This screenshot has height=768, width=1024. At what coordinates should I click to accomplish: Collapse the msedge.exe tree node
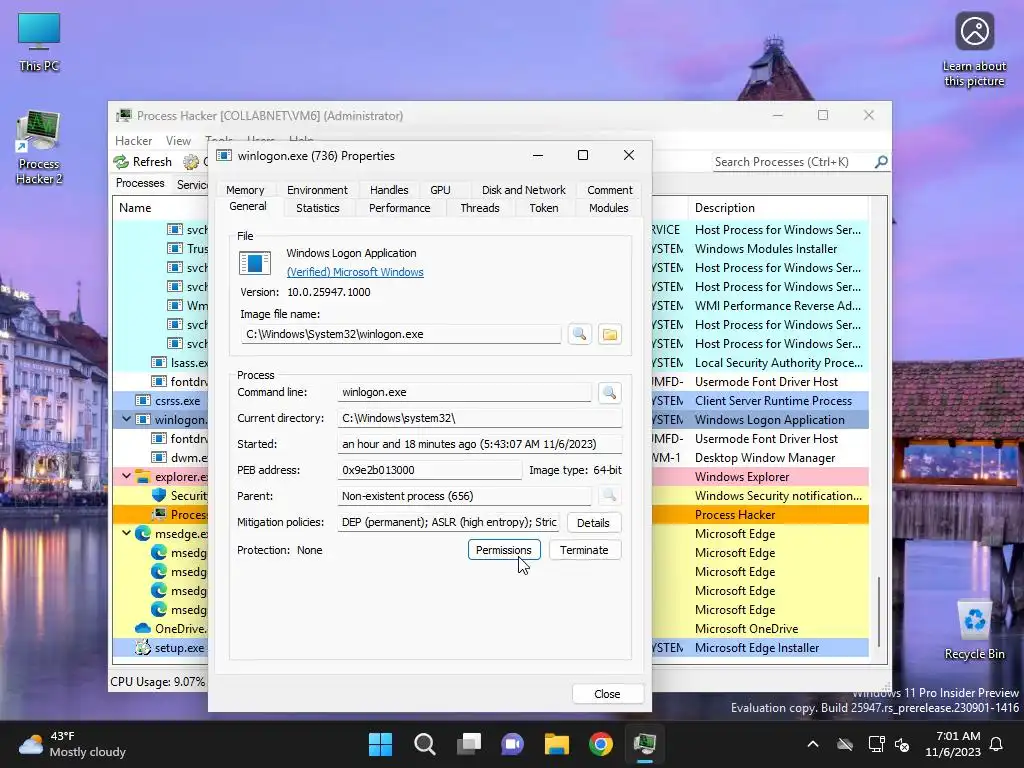(x=127, y=533)
